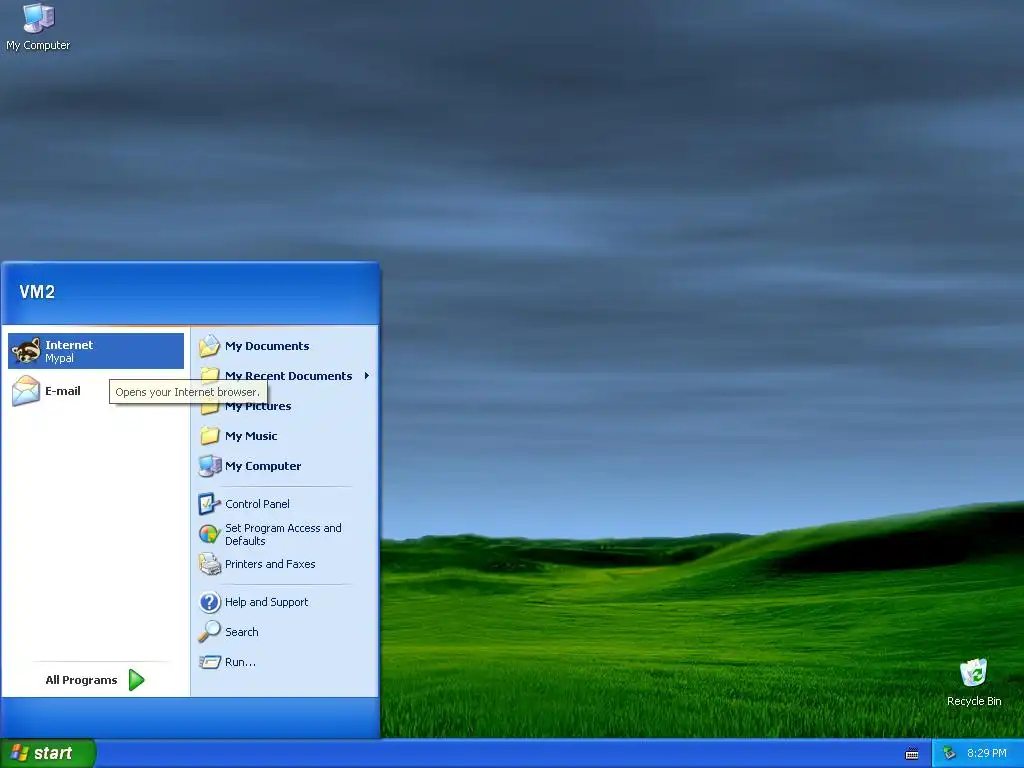Click the Run dialog icon
1024x768 pixels.
tap(210, 662)
